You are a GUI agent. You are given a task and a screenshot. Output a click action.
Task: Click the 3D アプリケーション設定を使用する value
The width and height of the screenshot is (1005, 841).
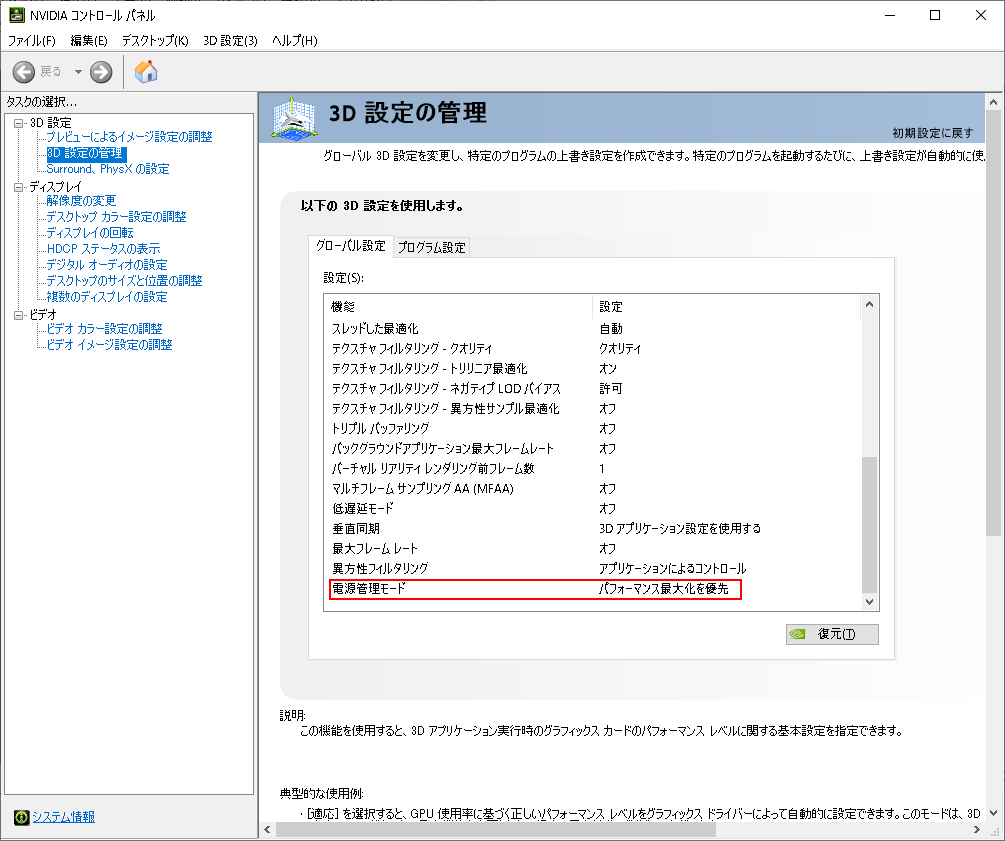pyautogui.click(x=680, y=528)
